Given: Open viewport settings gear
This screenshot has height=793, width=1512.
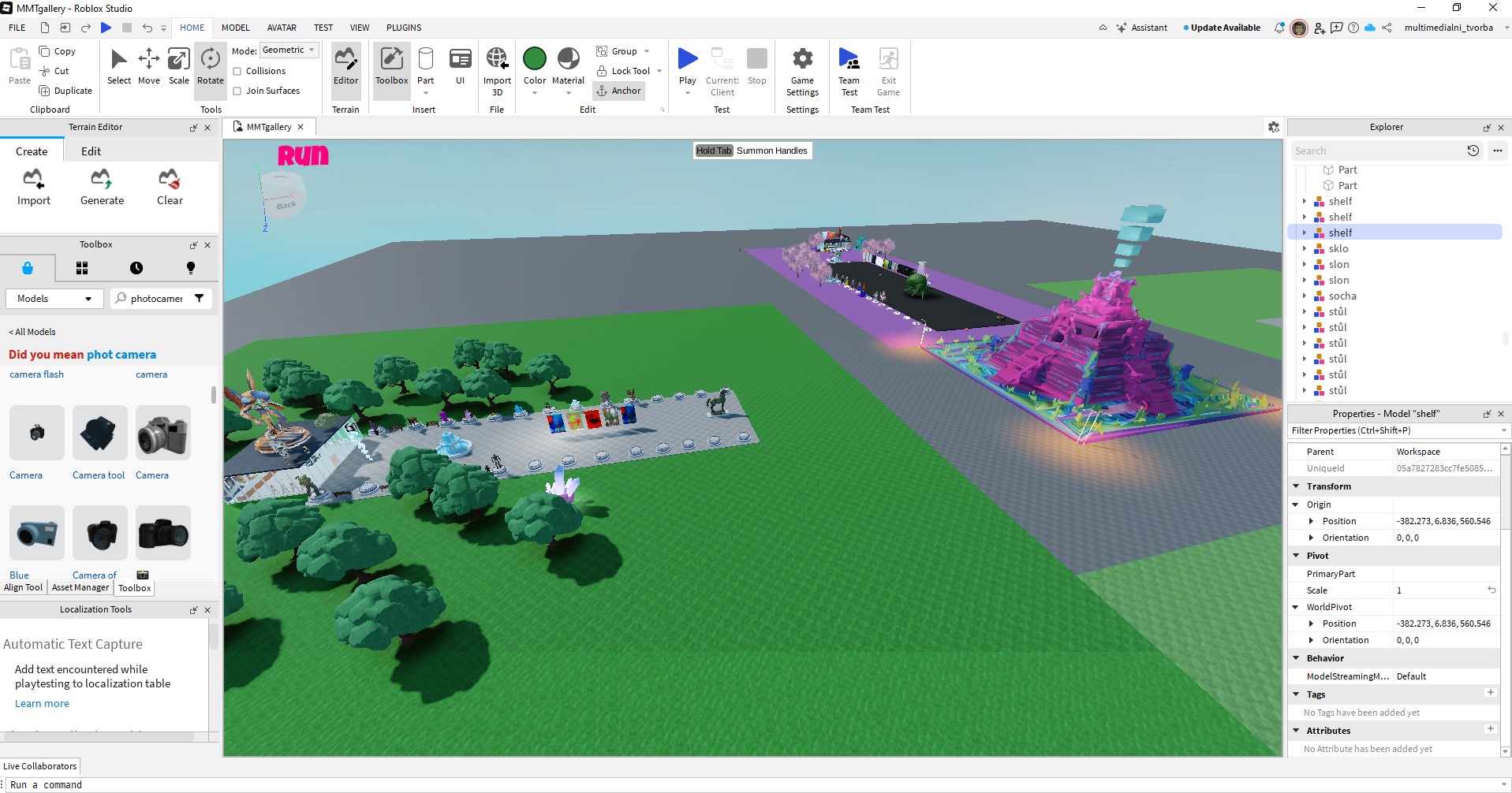Looking at the screenshot, I should tap(1273, 127).
